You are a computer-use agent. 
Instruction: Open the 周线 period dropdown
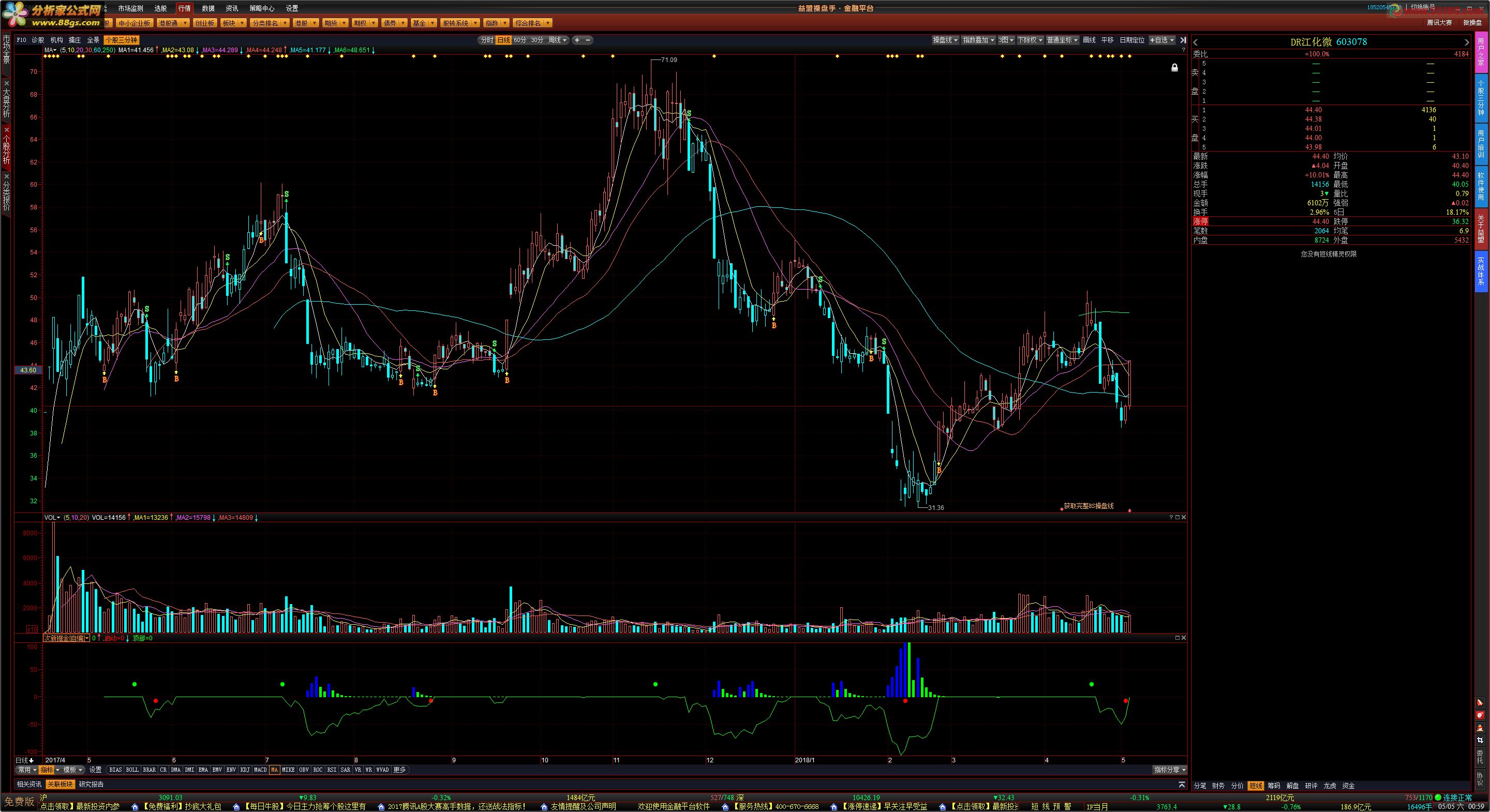(558, 40)
